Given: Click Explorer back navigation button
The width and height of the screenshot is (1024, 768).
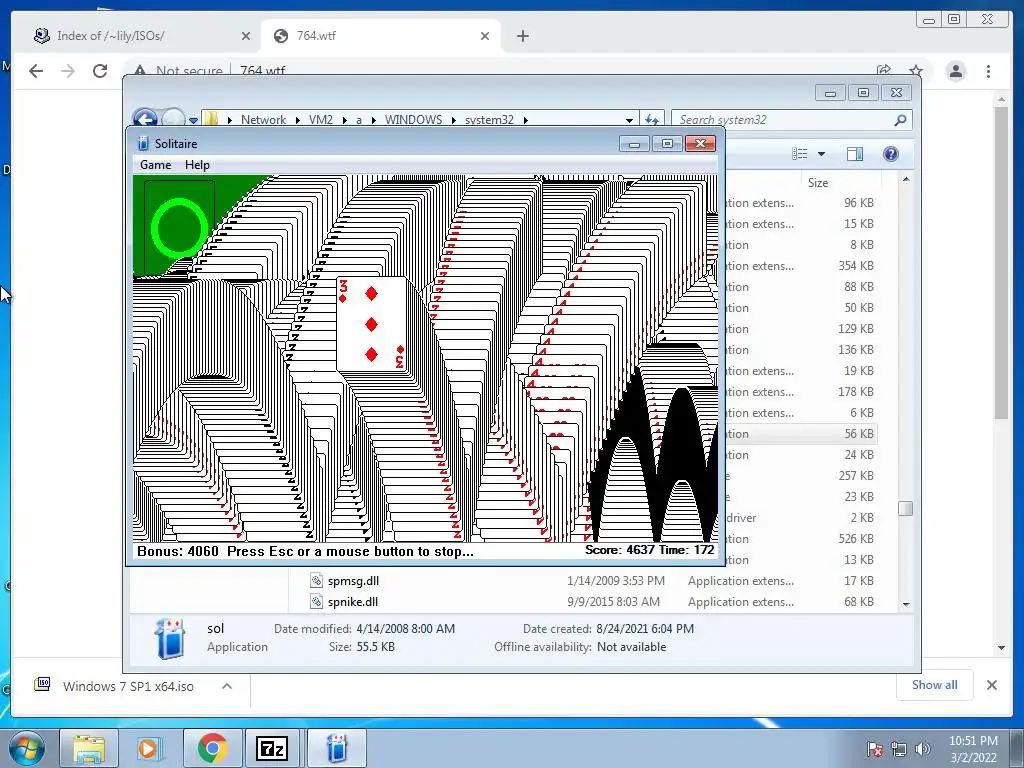Looking at the screenshot, I should coord(145,119).
